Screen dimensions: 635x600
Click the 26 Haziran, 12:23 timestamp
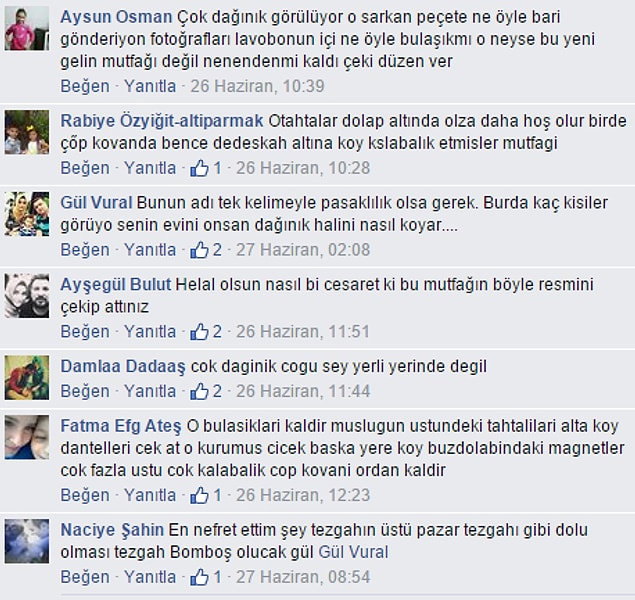(303, 495)
